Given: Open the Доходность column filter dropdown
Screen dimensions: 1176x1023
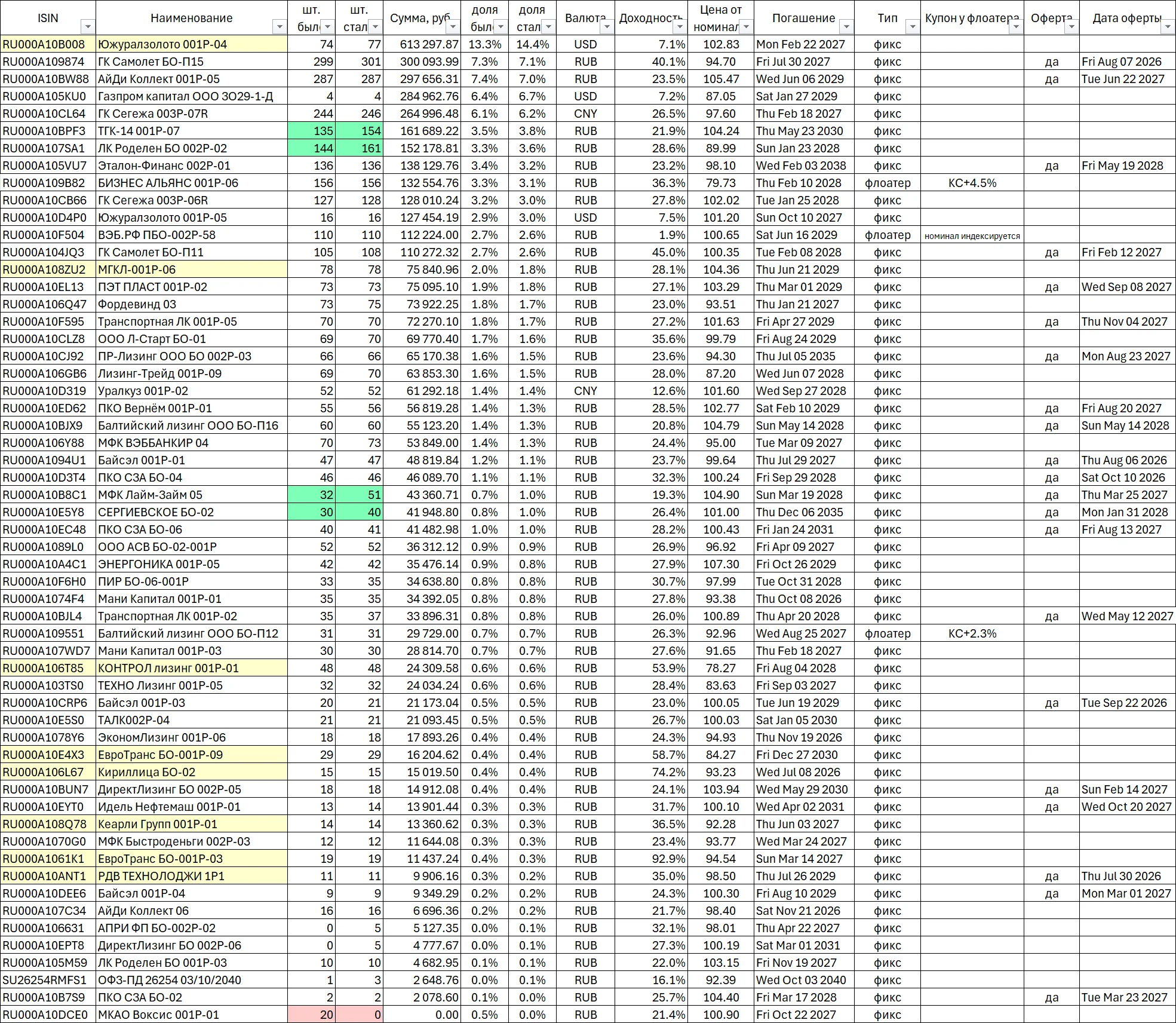Looking at the screenshot, I should point(679,27).
